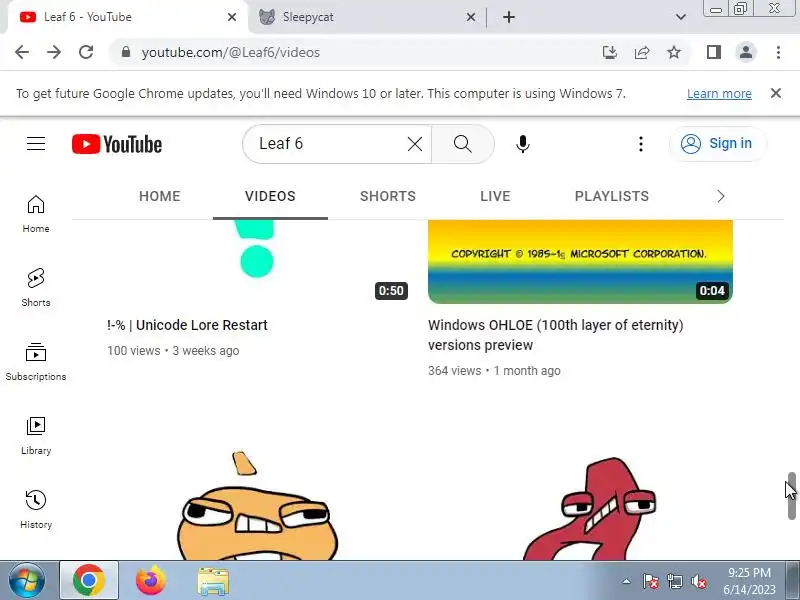
Task: Click the YouTube logo
Action: [x=117, y=144]
